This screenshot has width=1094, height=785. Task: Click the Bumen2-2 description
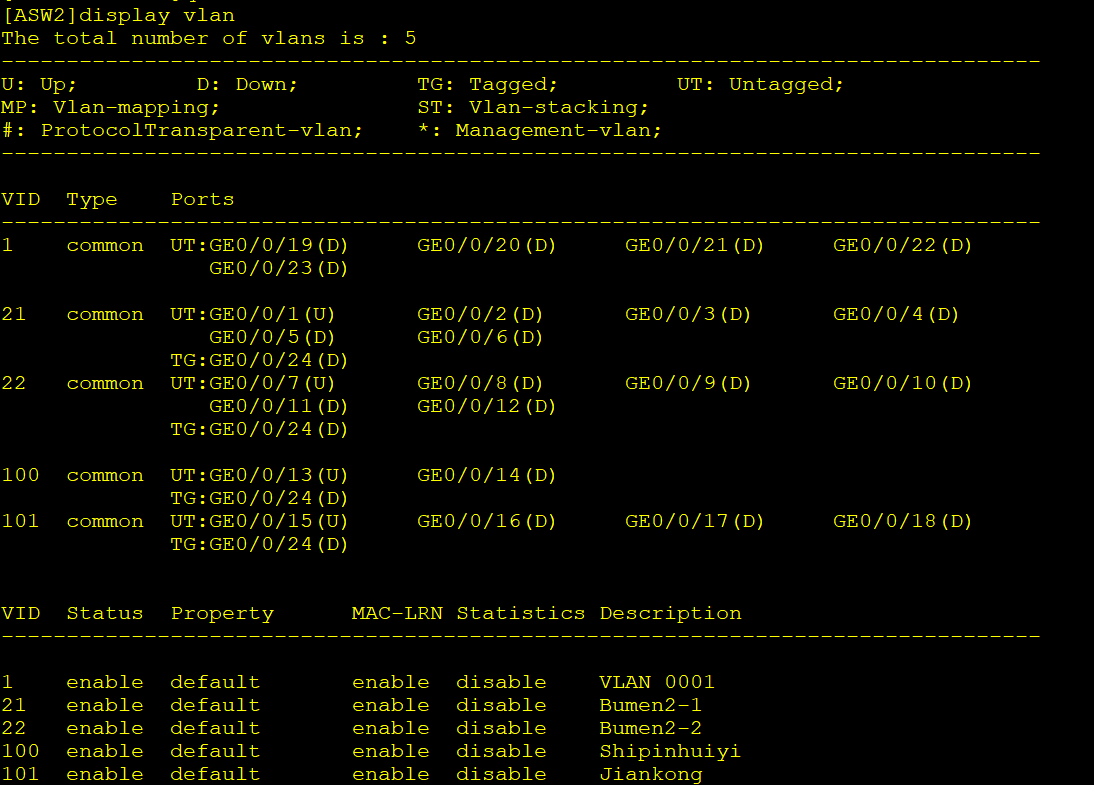tap(650, 728)
